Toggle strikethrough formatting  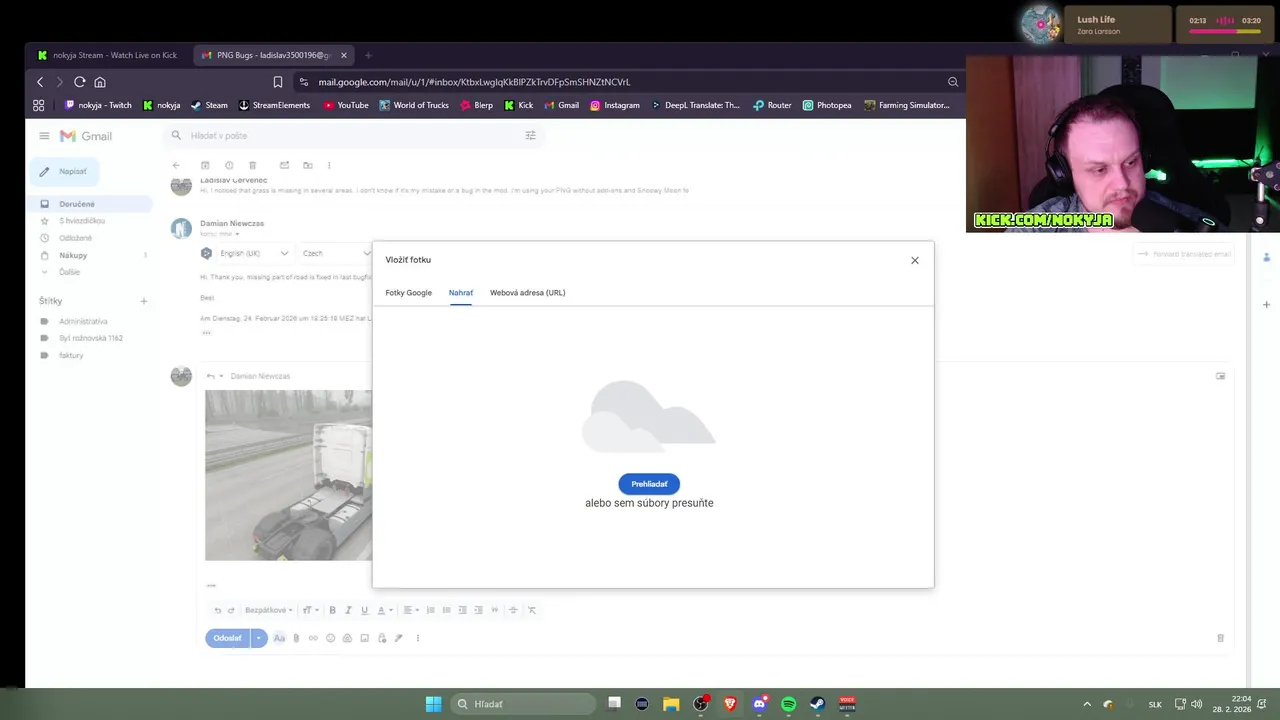point(513,610)
